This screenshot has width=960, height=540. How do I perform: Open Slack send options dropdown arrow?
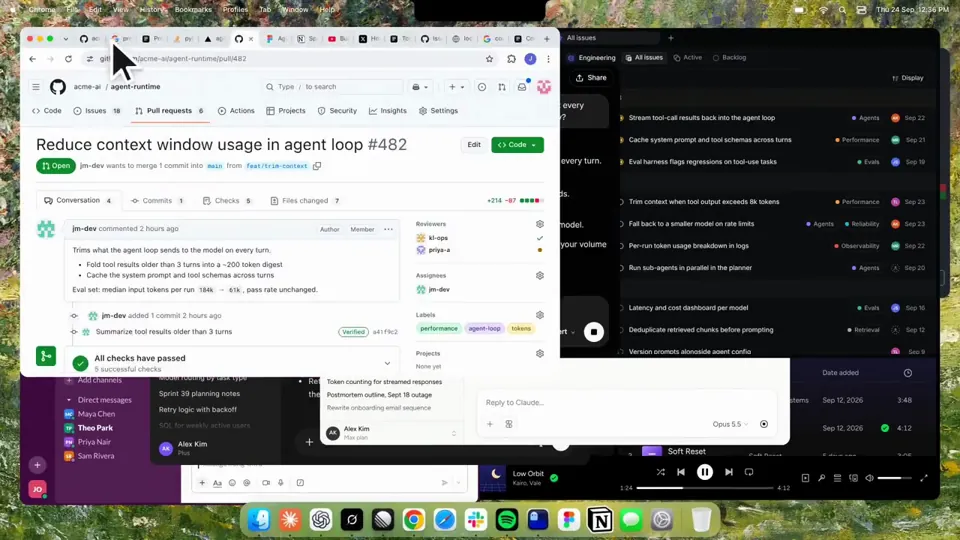click(x=459, y=483)
